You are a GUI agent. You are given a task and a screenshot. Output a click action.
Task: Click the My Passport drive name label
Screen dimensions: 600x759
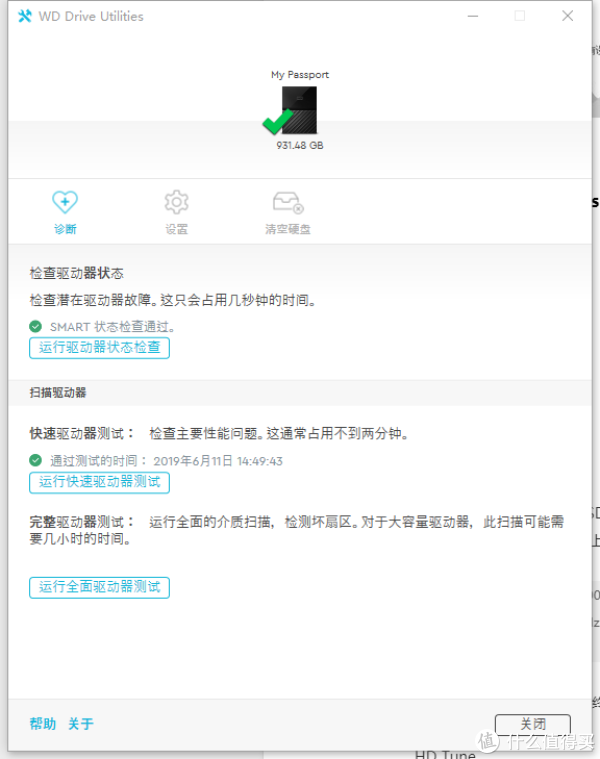300,75
